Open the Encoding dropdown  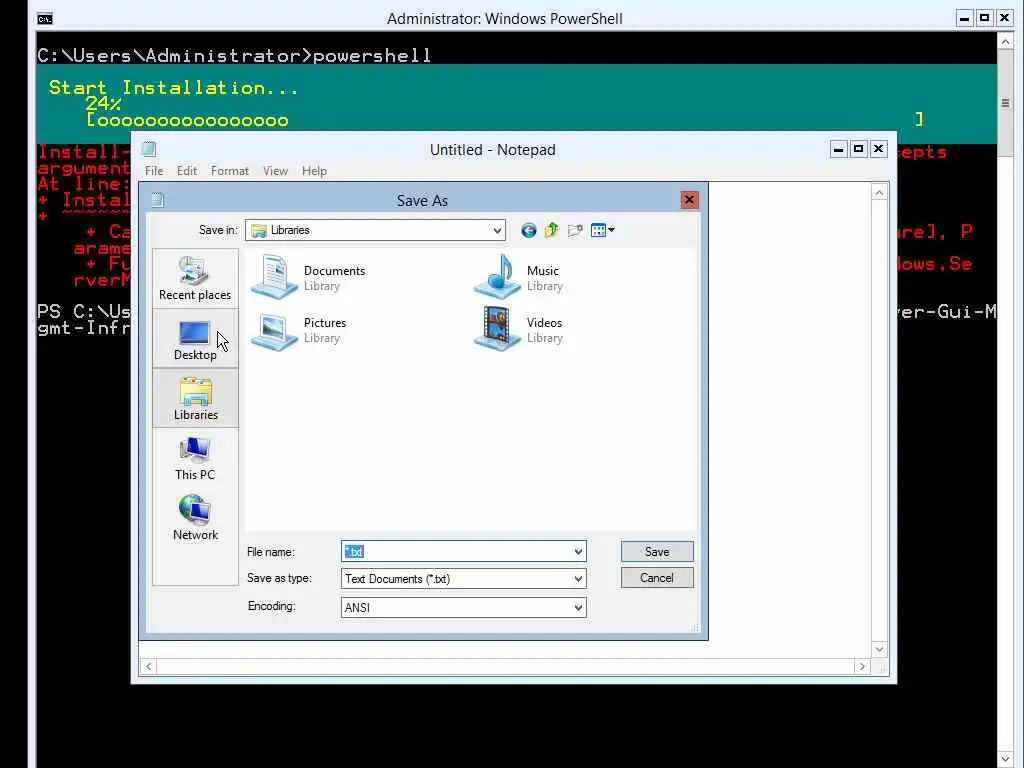(x=578, y=607)
